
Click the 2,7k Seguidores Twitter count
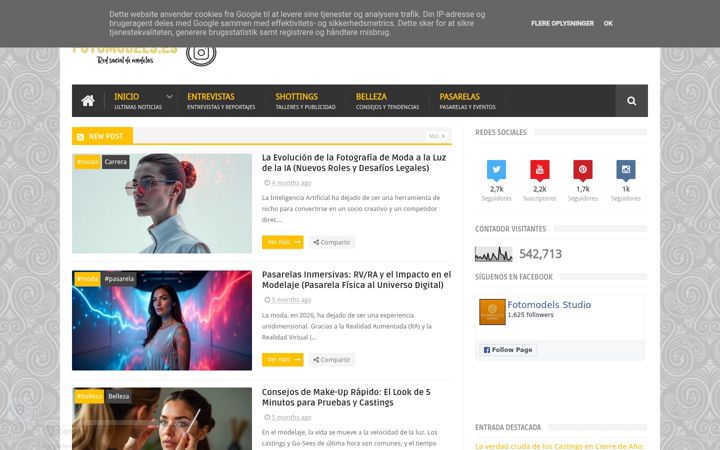tap(496, 193)
